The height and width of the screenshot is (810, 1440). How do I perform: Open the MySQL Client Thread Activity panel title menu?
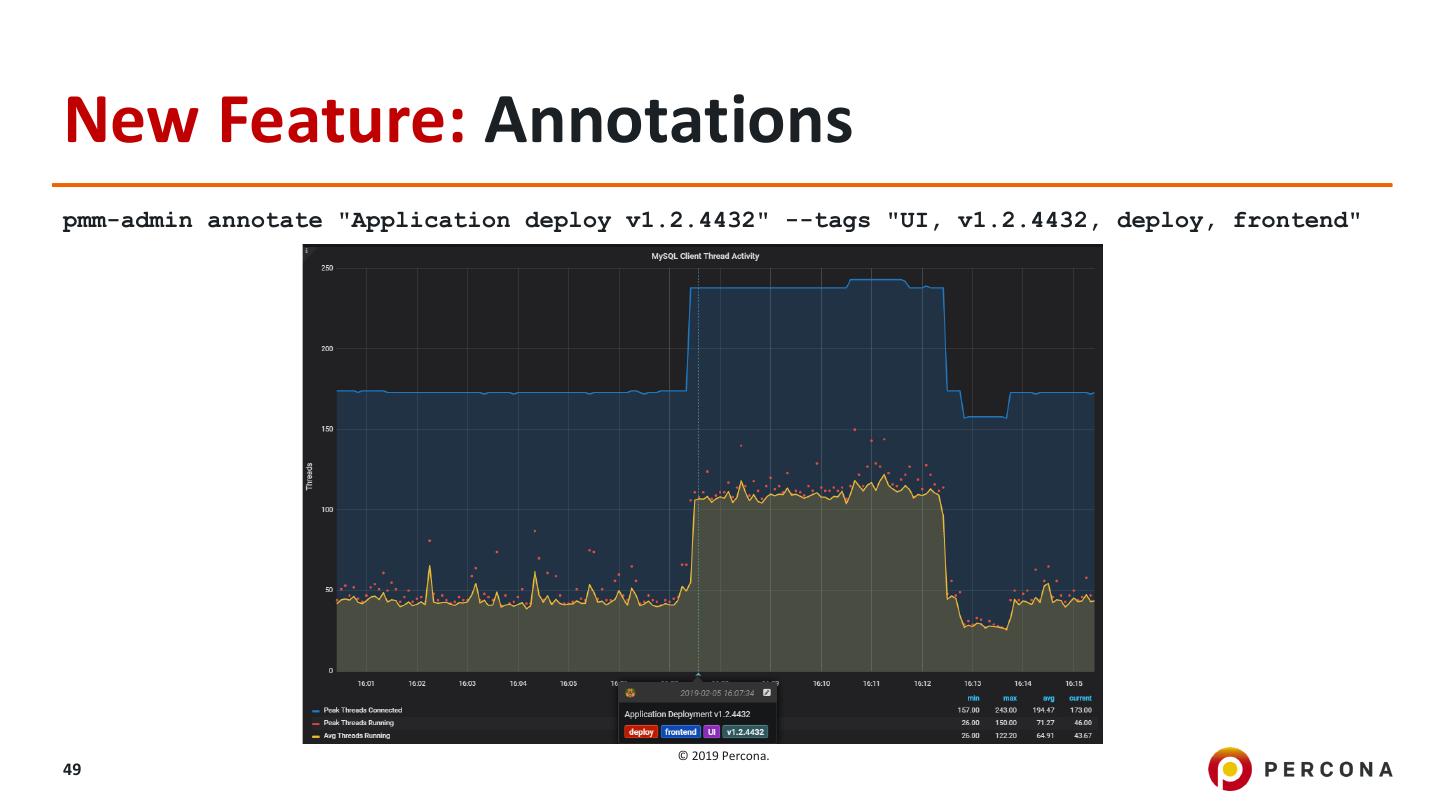(705, 256)
